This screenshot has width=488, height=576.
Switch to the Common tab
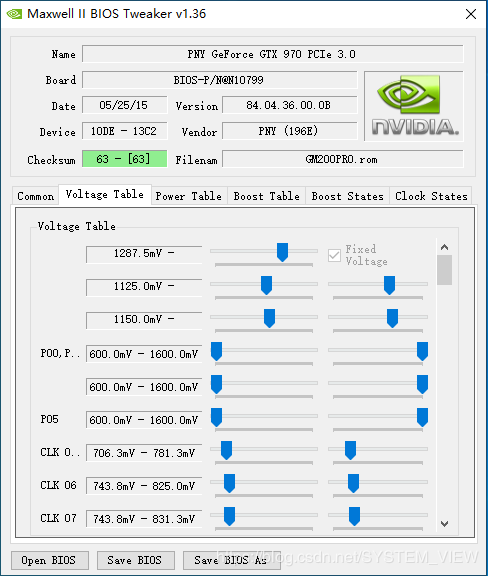click(36, 196)
